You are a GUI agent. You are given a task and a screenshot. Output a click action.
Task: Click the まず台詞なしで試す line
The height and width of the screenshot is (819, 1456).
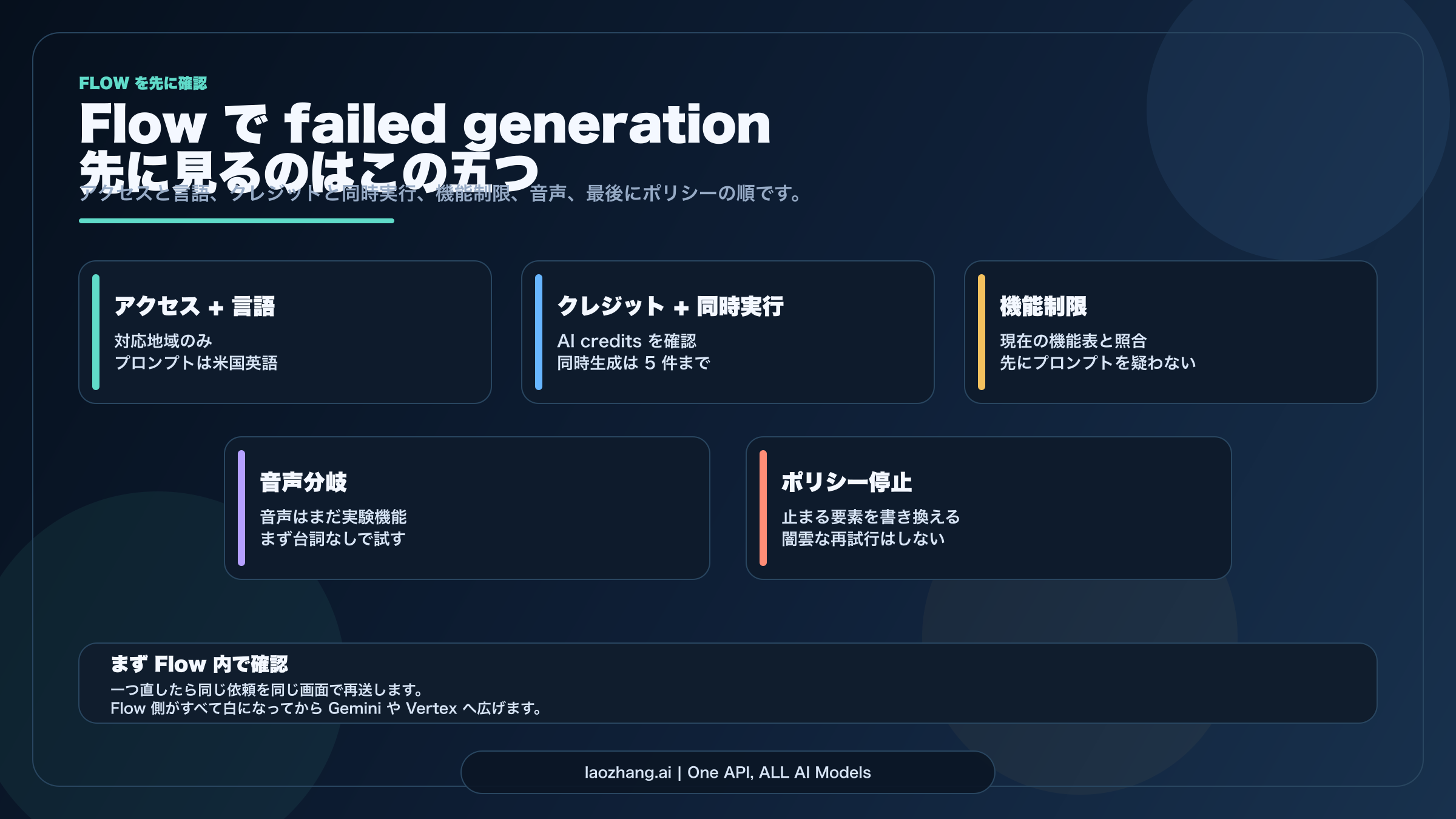tap(332, 539)
